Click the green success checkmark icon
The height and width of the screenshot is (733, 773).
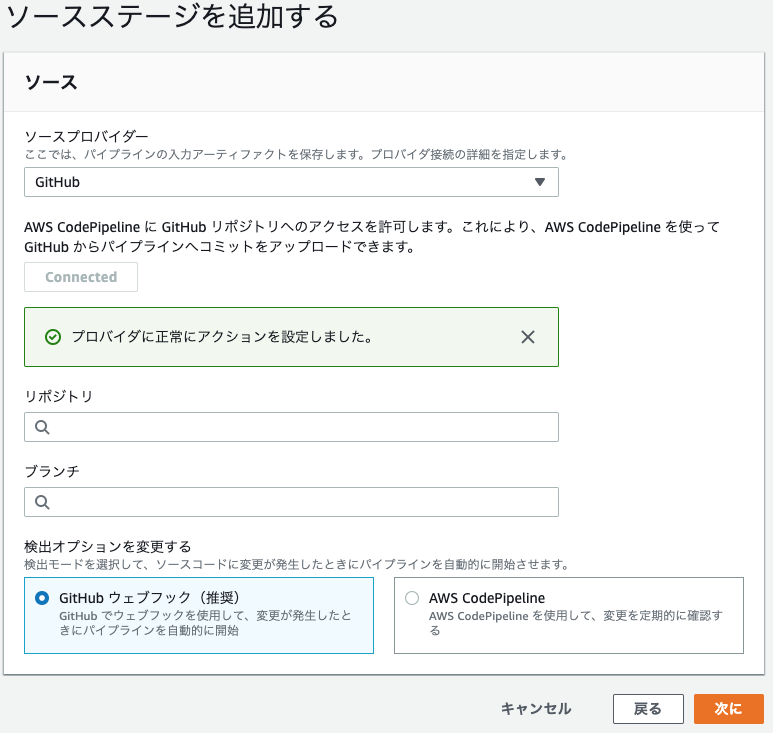click(53, 337)
